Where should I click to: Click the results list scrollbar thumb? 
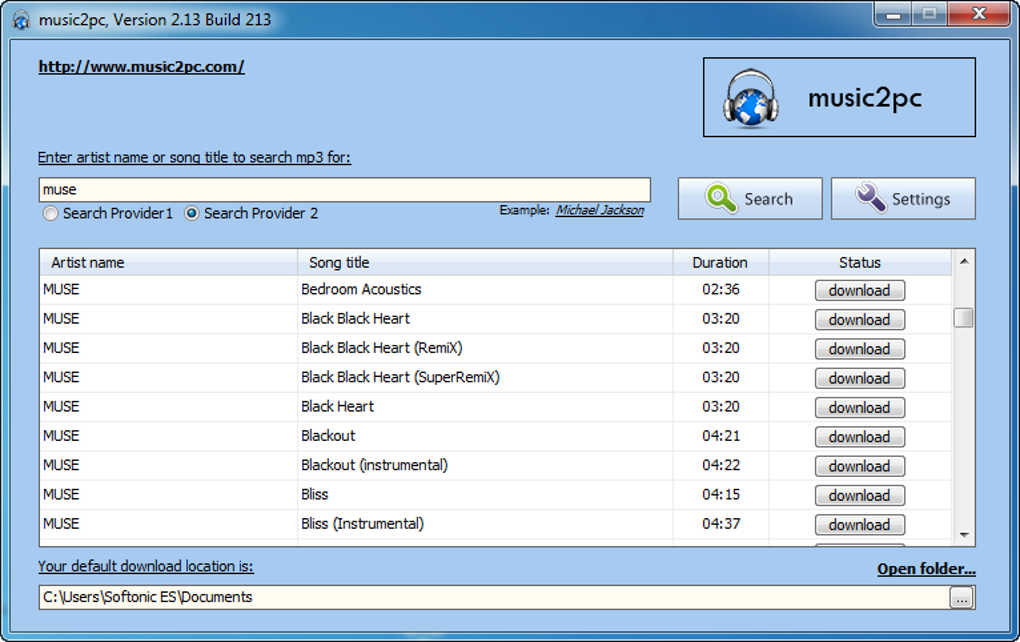tap(964, 318)
